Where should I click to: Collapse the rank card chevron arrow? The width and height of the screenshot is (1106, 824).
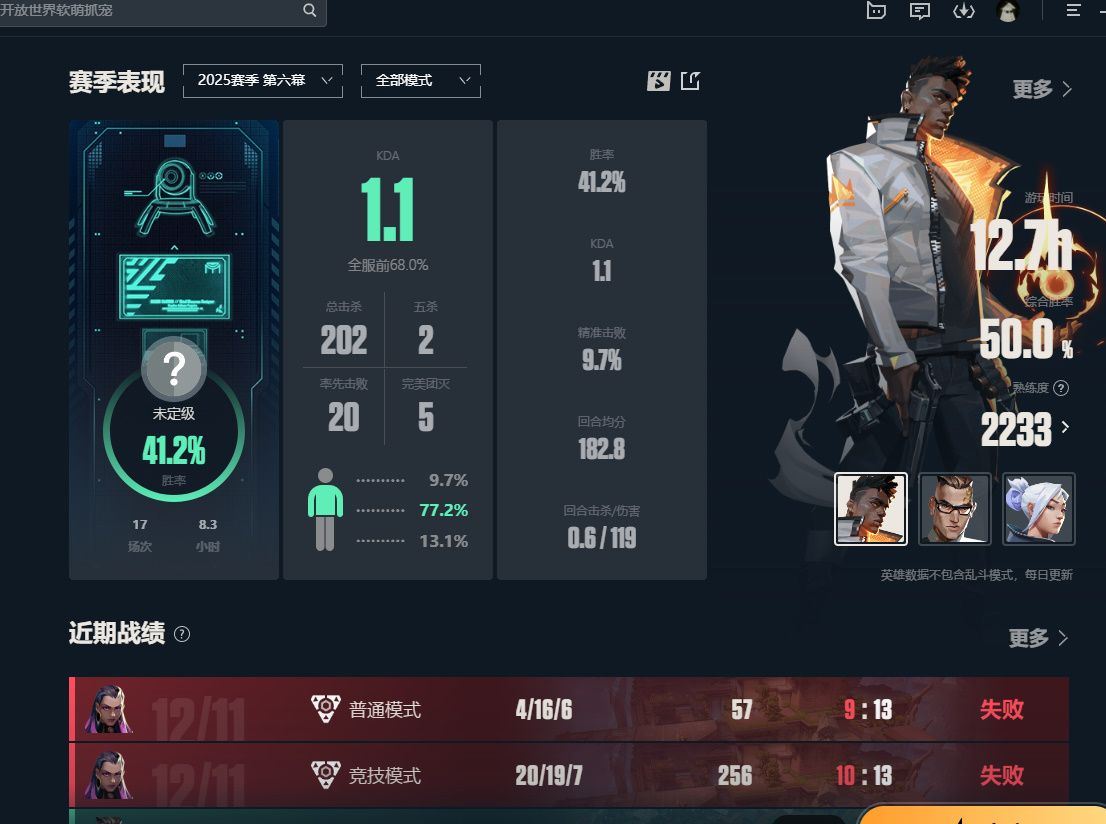(x=174, y=248)
